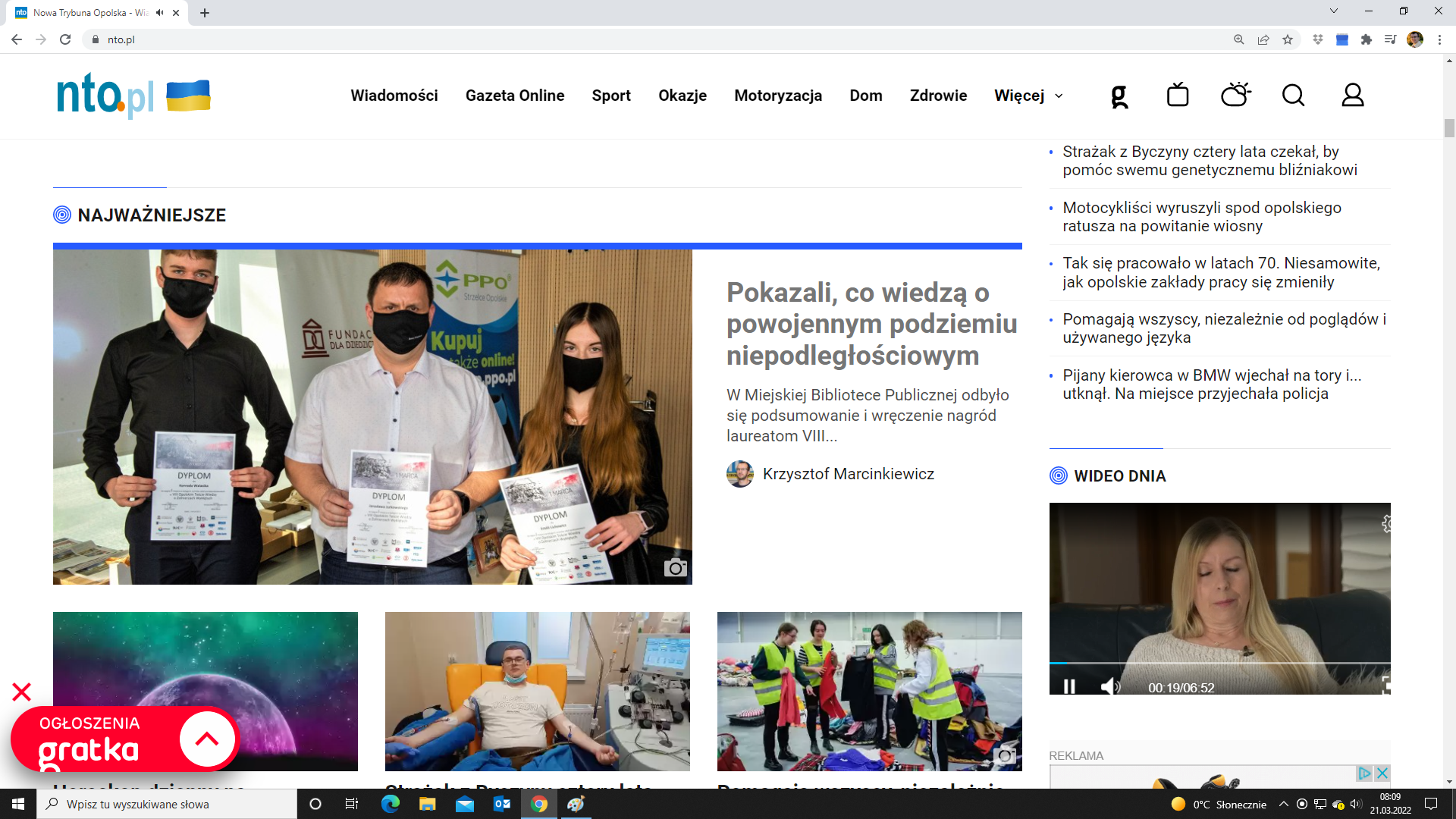The height and width of the screenshot is (819, 1456).
Task: Open Chrome profile avatar
Action: coord(1415,39)
